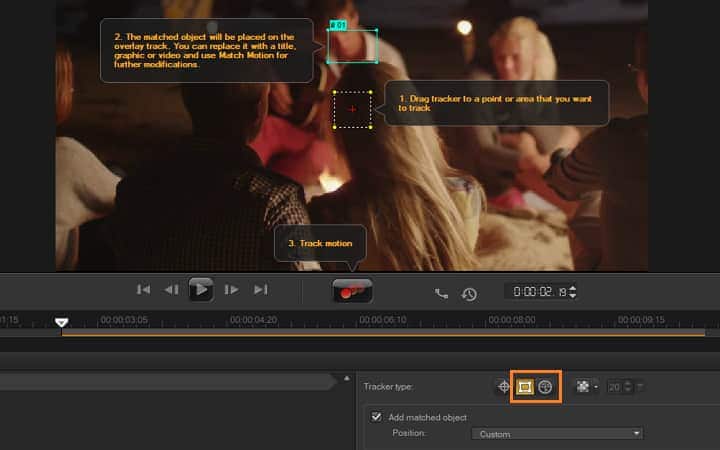This screenshot has width=720, height=450.
Task: Click the timecode stepper arrows
Action: pyautogui.click(x=573, y=292)
